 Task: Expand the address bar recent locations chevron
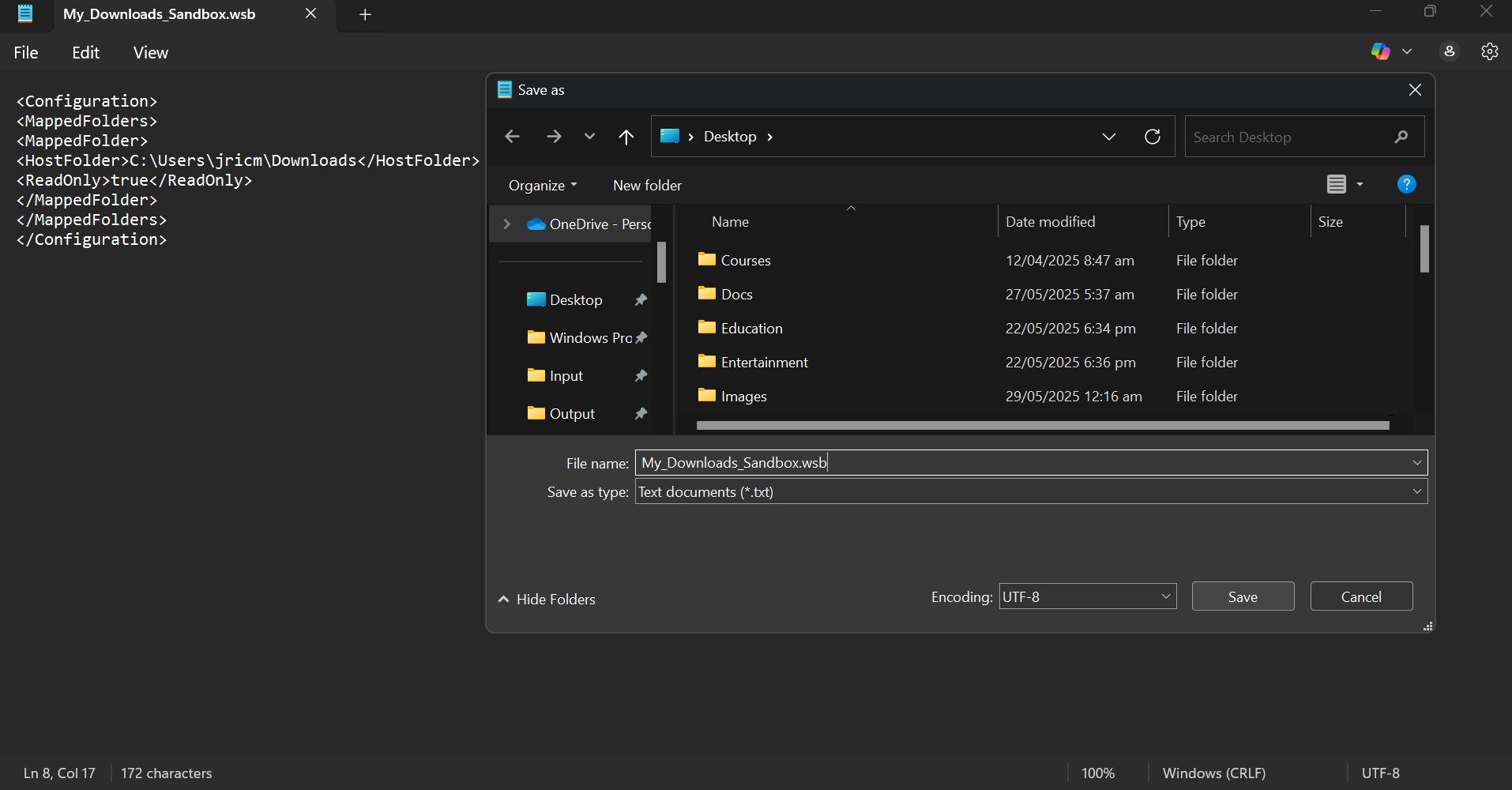[x=1108, y=136]
